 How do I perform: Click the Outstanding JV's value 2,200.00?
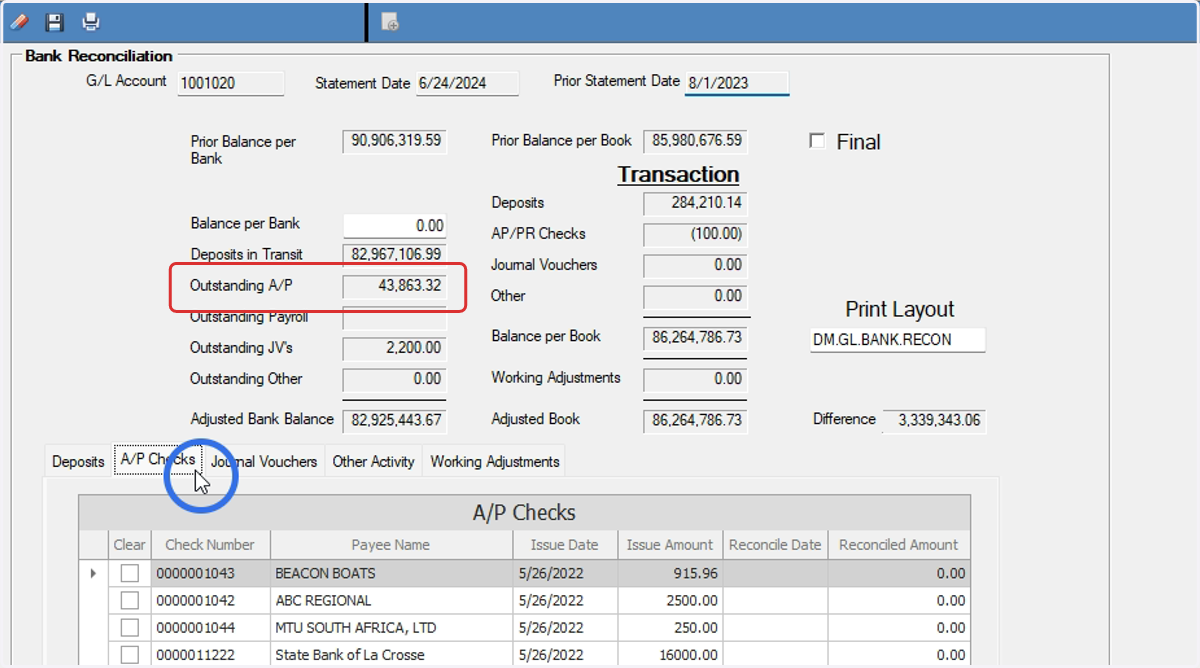coord(394,348)
